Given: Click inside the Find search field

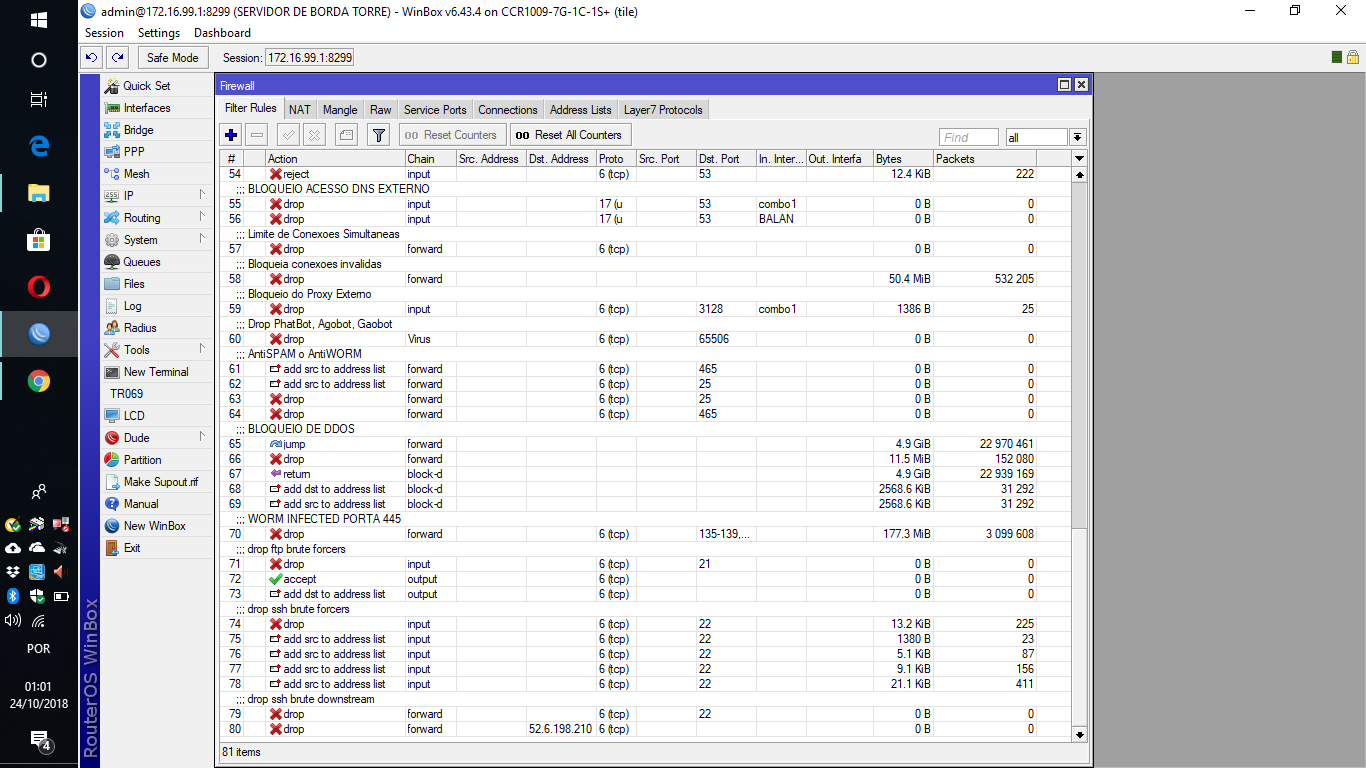Looking at the screenshot, I should [968, 137].
